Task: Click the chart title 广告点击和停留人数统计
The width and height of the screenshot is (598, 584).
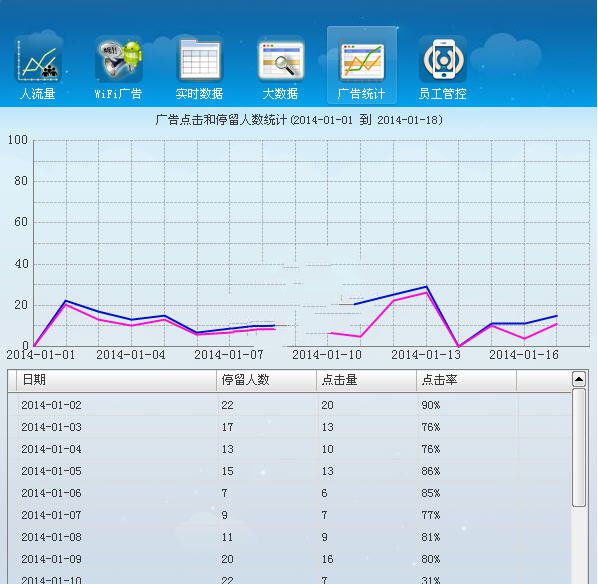Action: pos(221,120)
